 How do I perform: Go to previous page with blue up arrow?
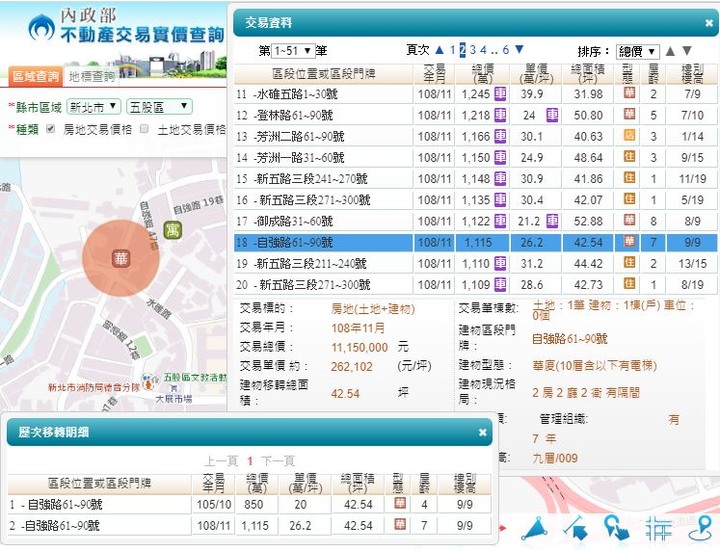[x=439, y=50]
